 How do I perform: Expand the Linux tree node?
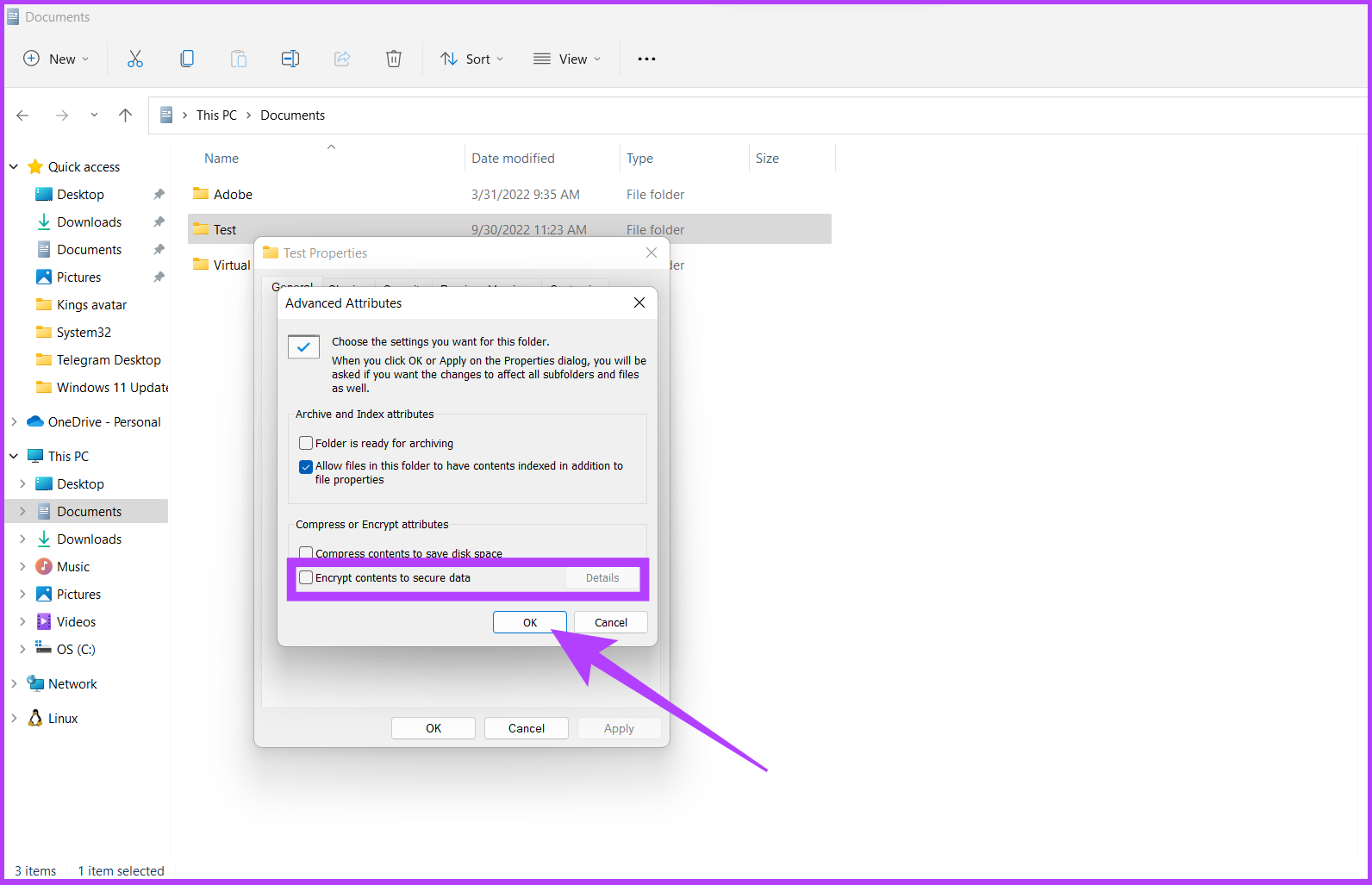pos(14,719)
